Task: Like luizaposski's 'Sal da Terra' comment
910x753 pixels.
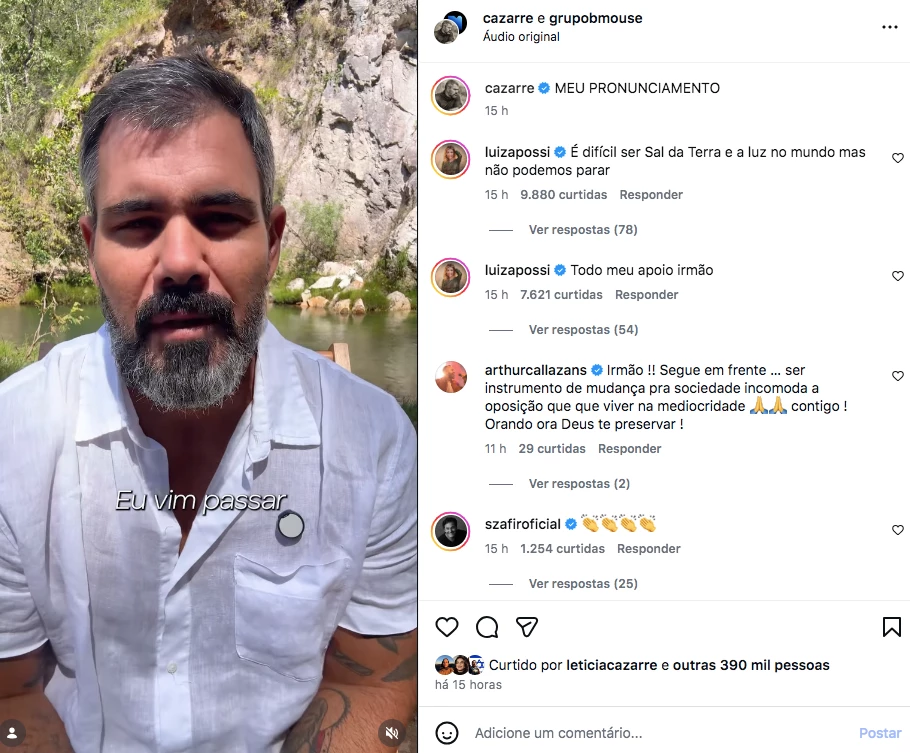Action: [x=898, y=158]
